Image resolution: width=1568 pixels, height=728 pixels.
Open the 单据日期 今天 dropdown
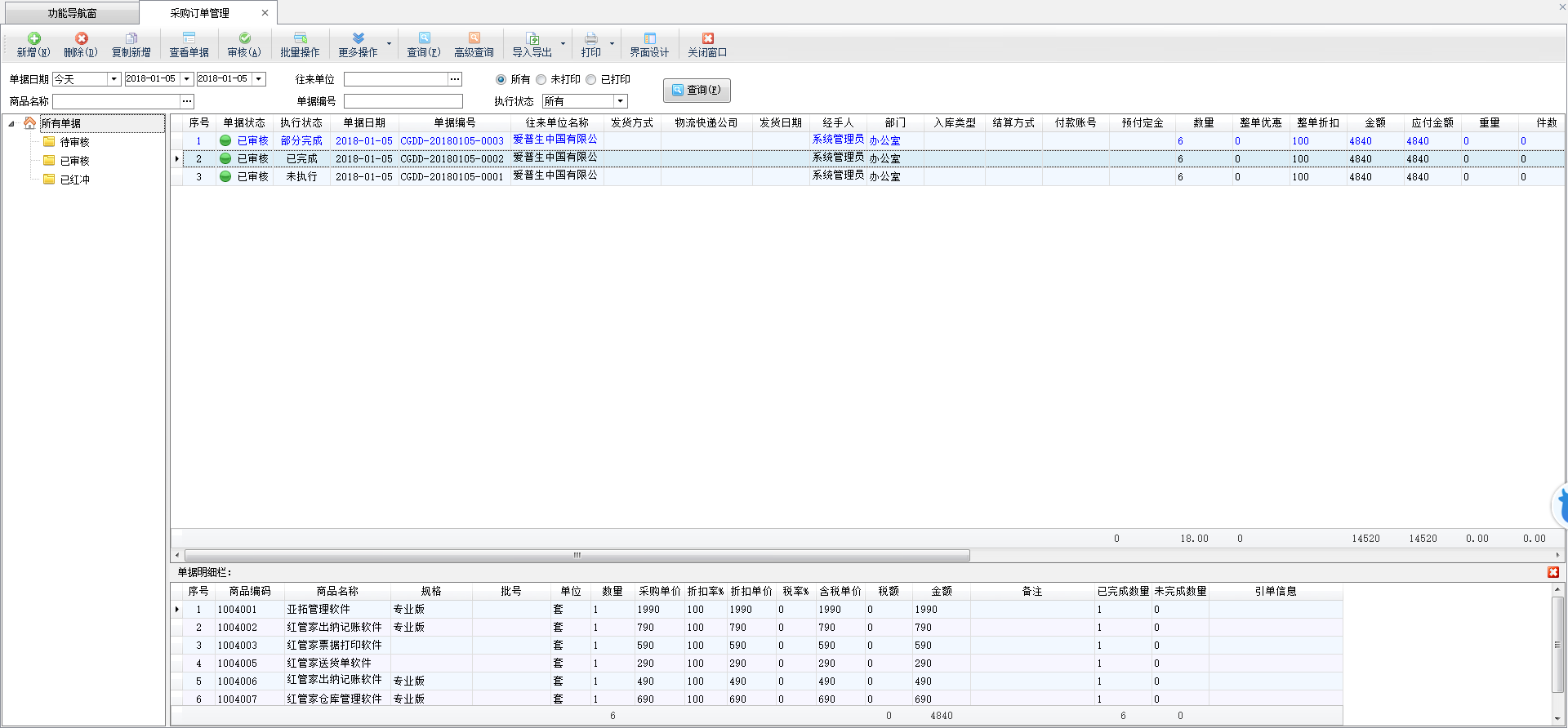pos(114,79)
